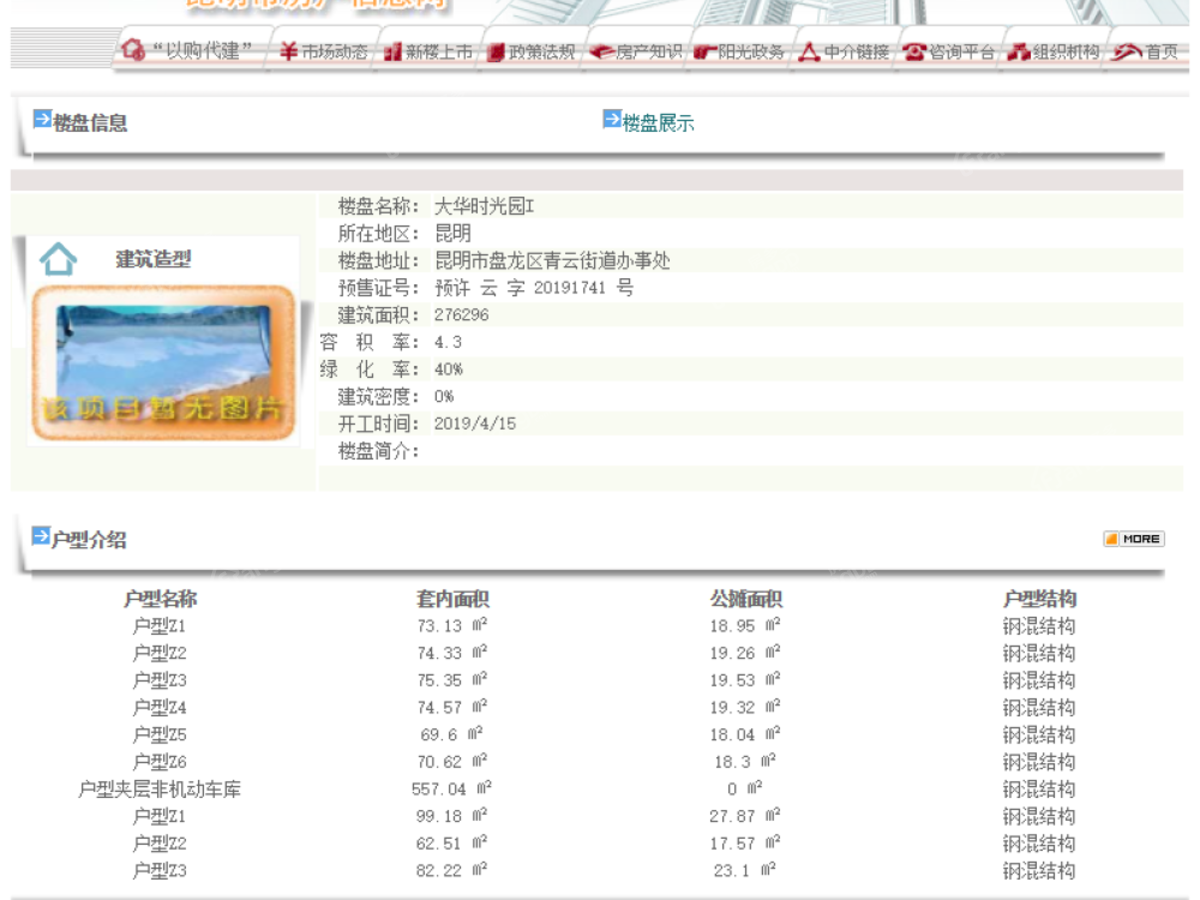Click the 19.53 ㎡ shared area cell

tap(745, 680)
